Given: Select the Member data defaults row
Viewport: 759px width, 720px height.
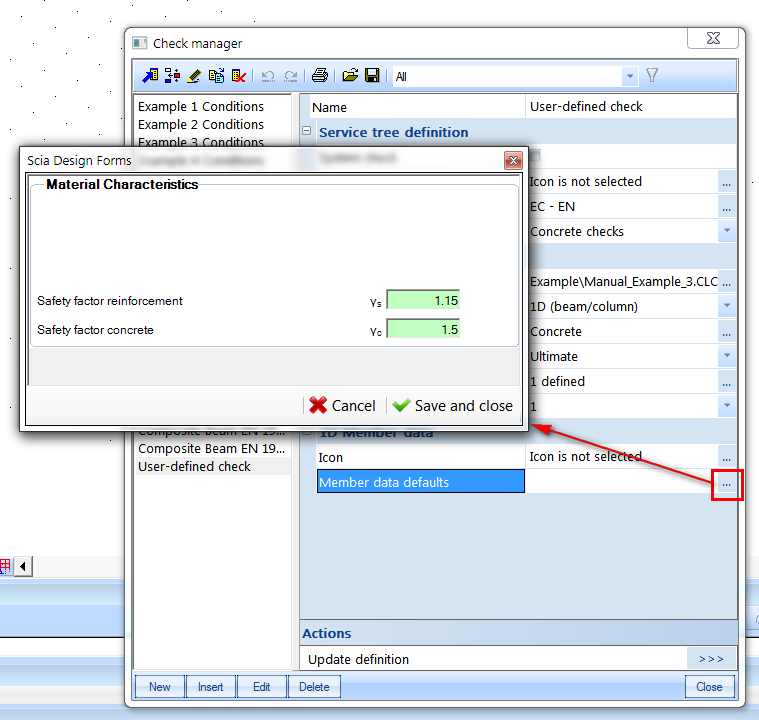Looking at the screenshot, I should tap(421, 482).
